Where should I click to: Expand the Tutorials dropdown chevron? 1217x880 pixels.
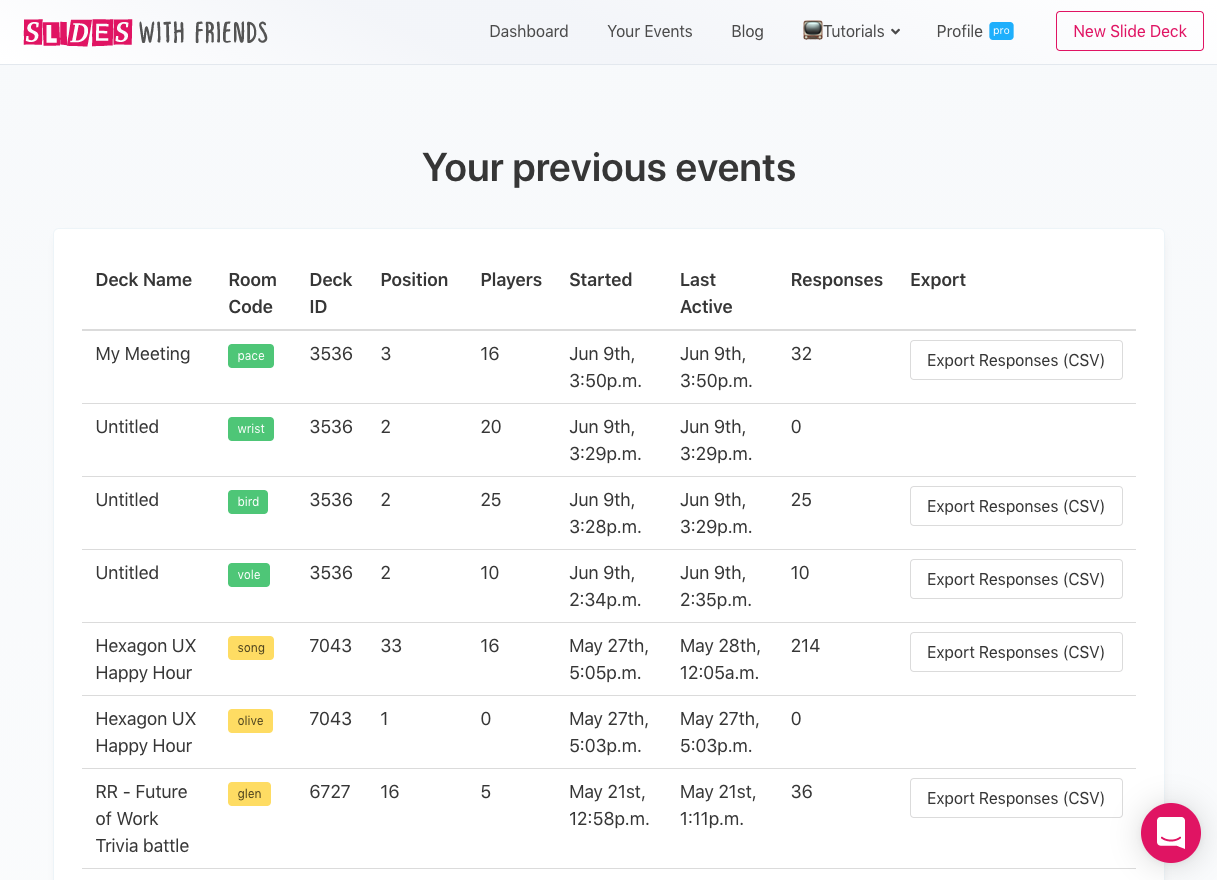[x=896, y=32]
